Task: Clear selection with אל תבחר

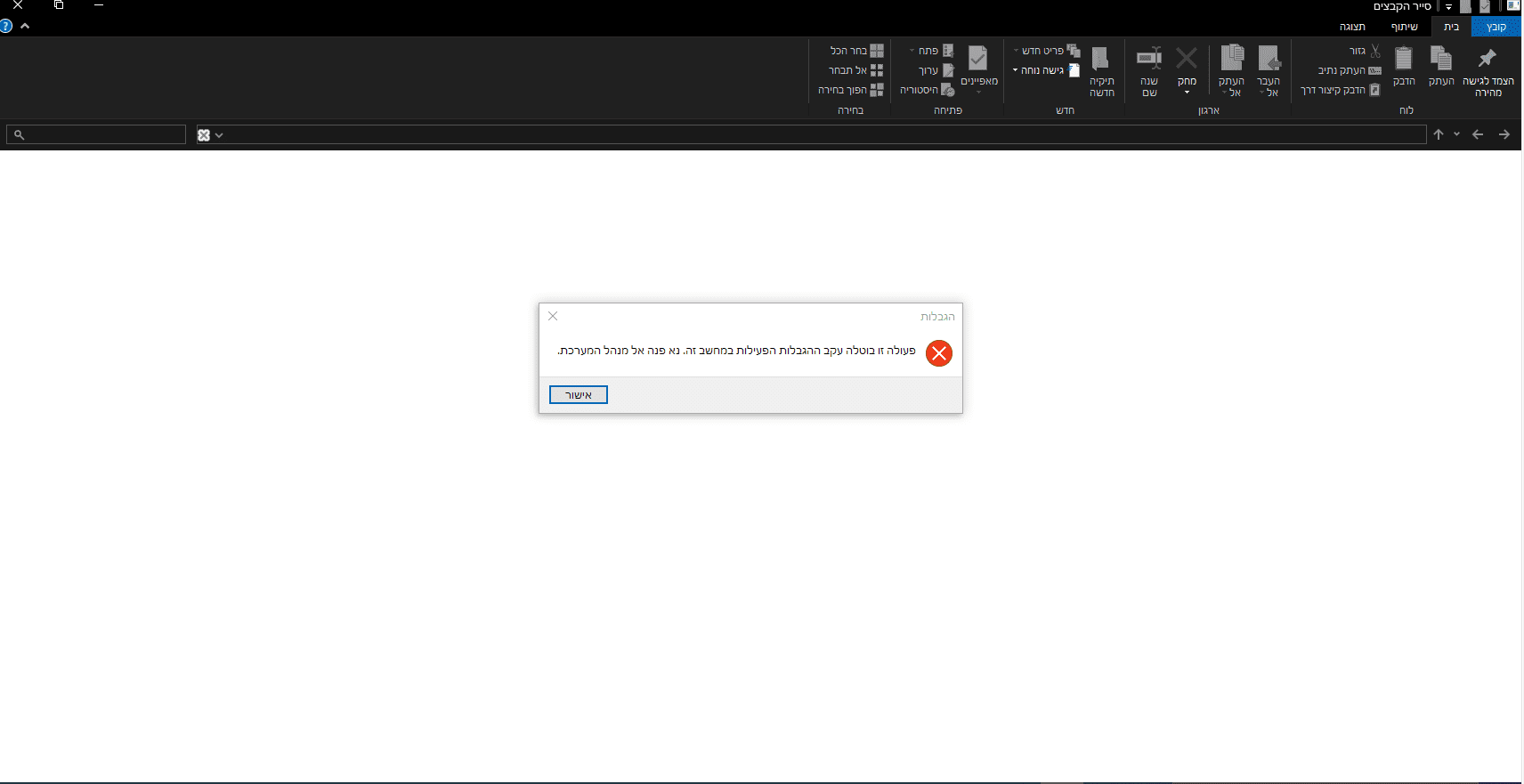Action: pyautogui.click(x=855, y=70)
